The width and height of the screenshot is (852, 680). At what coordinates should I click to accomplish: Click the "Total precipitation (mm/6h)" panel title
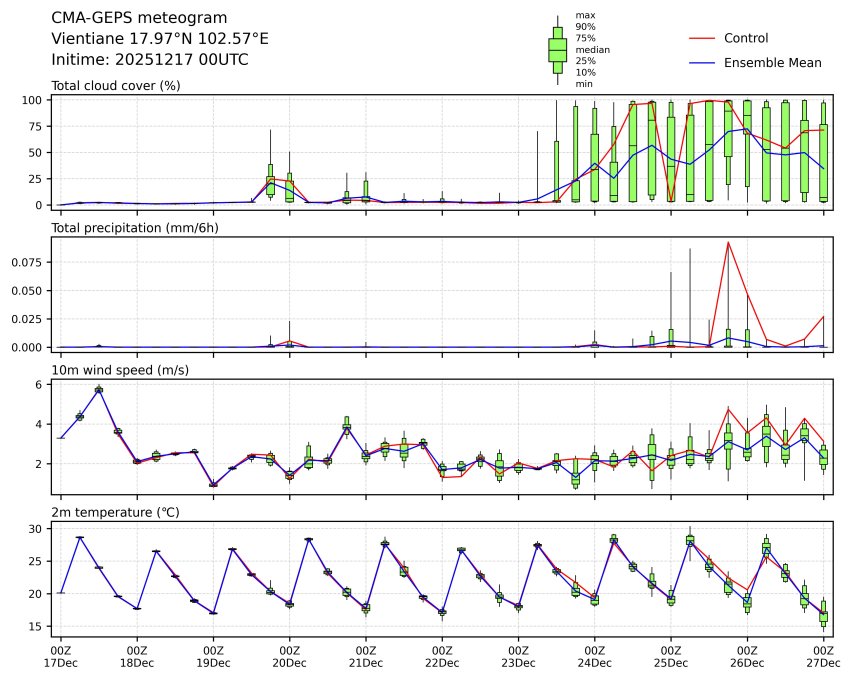[x=134, y=228]
